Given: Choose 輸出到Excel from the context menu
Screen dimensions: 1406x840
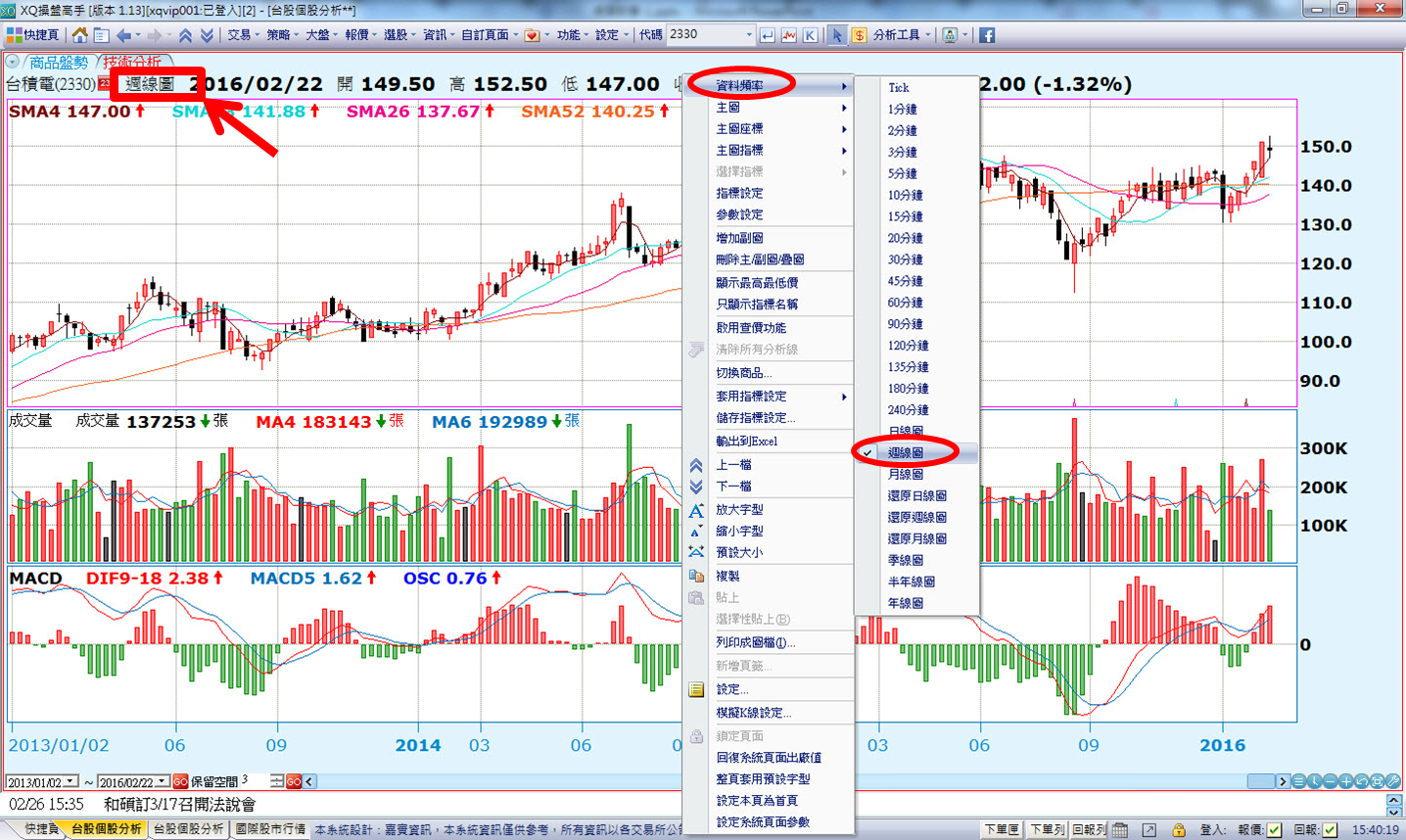Looking at the screenshot, I should click(x=769, y=442).
